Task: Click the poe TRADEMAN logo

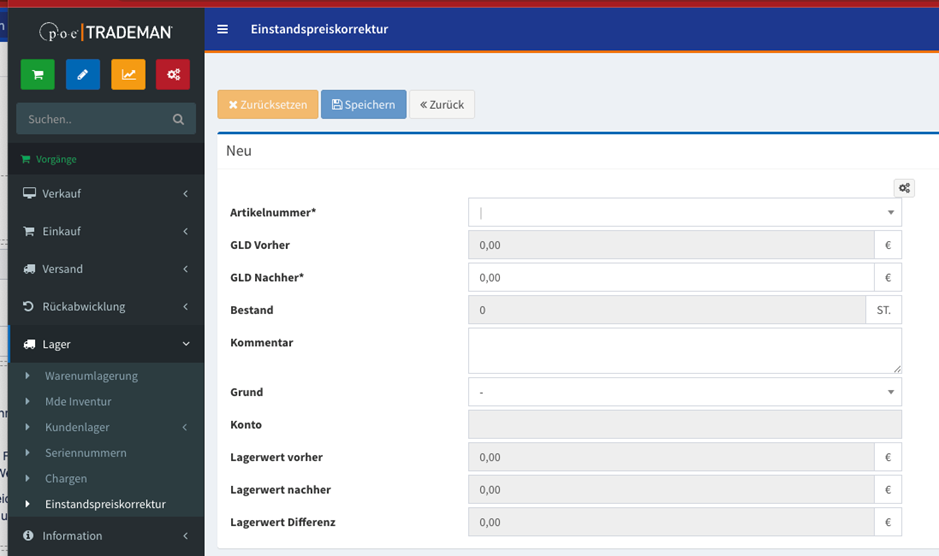Action: (x=106, y=32)
